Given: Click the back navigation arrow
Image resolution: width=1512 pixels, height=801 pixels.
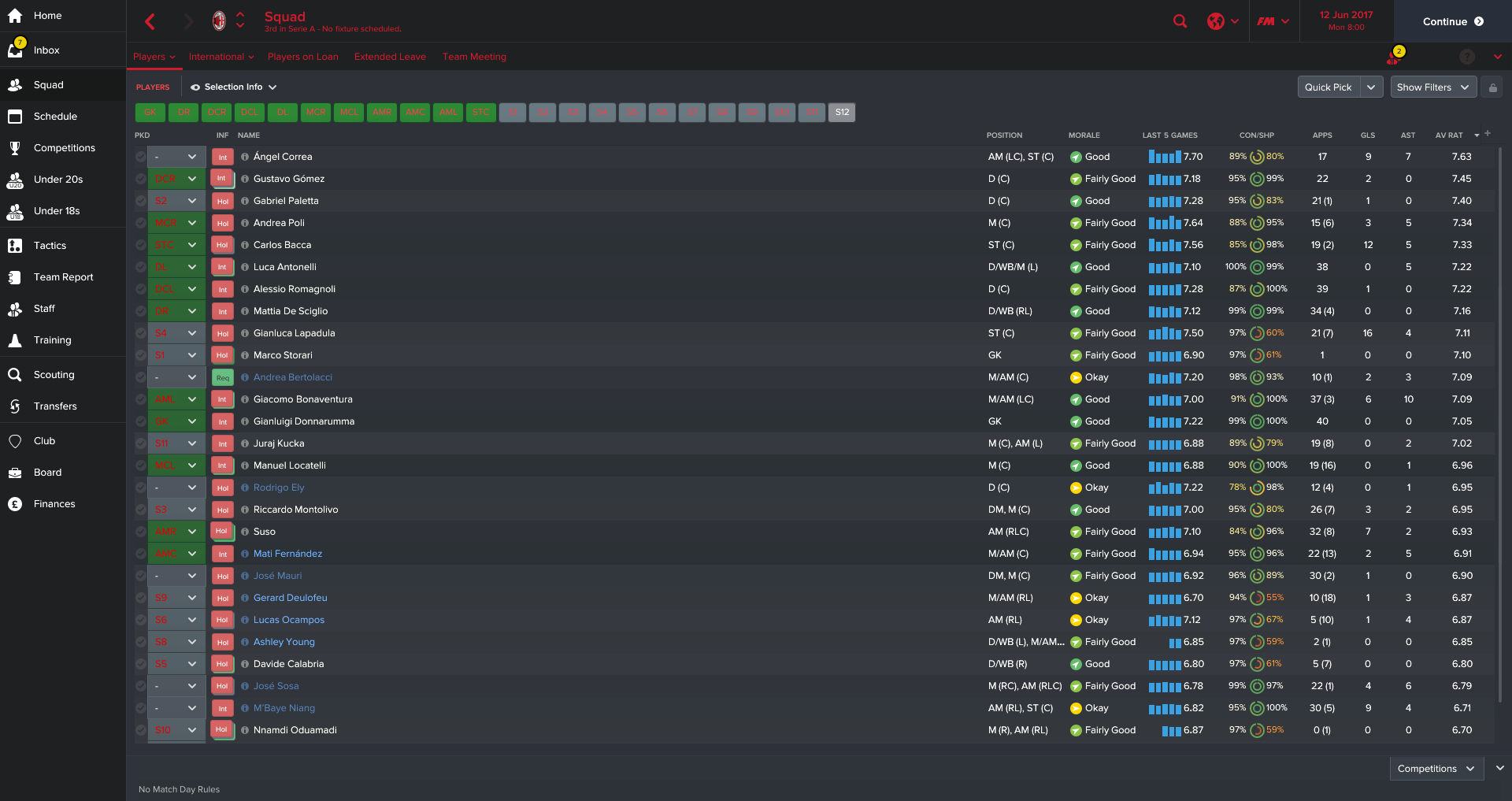Looking at the screenshot, I should tap(150, 21).
